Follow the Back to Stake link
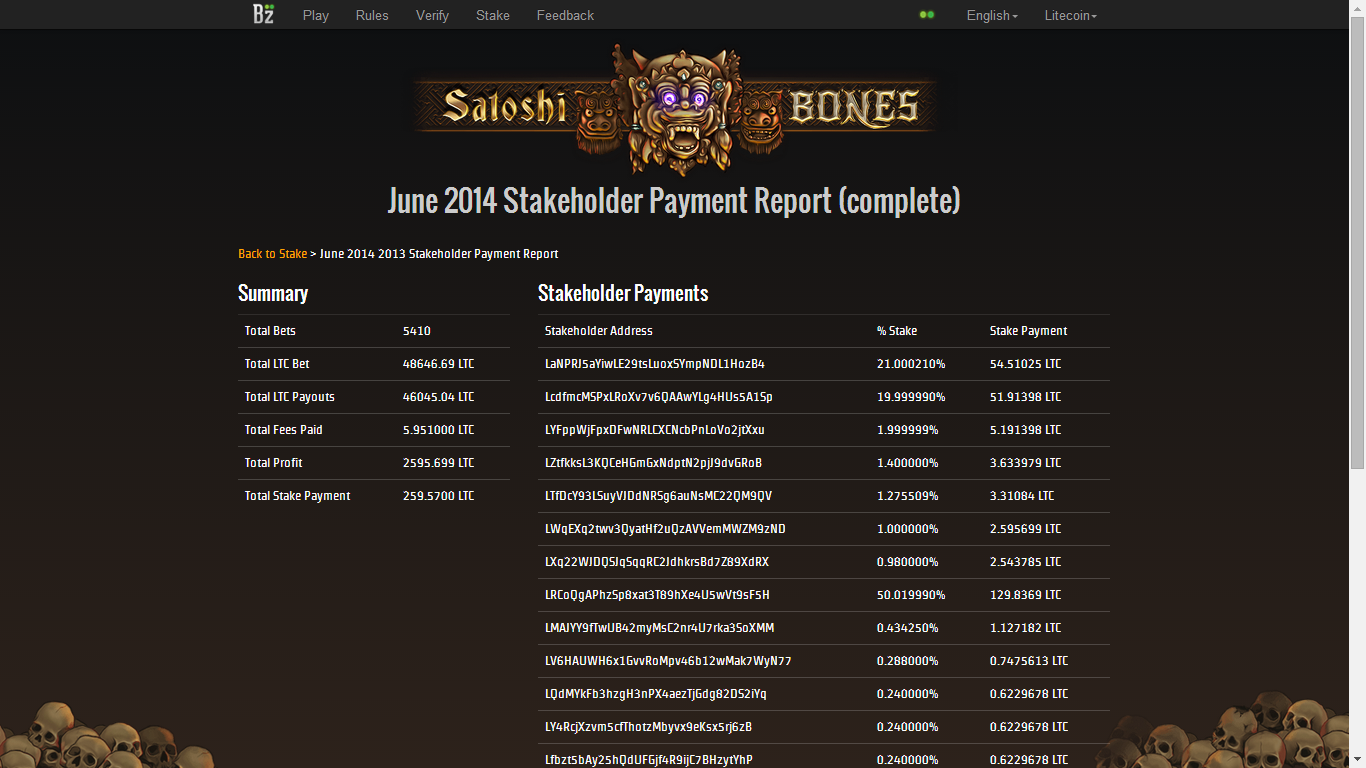Image resolution: width=1366 pixels, height=768 pixels. [272, 254]
